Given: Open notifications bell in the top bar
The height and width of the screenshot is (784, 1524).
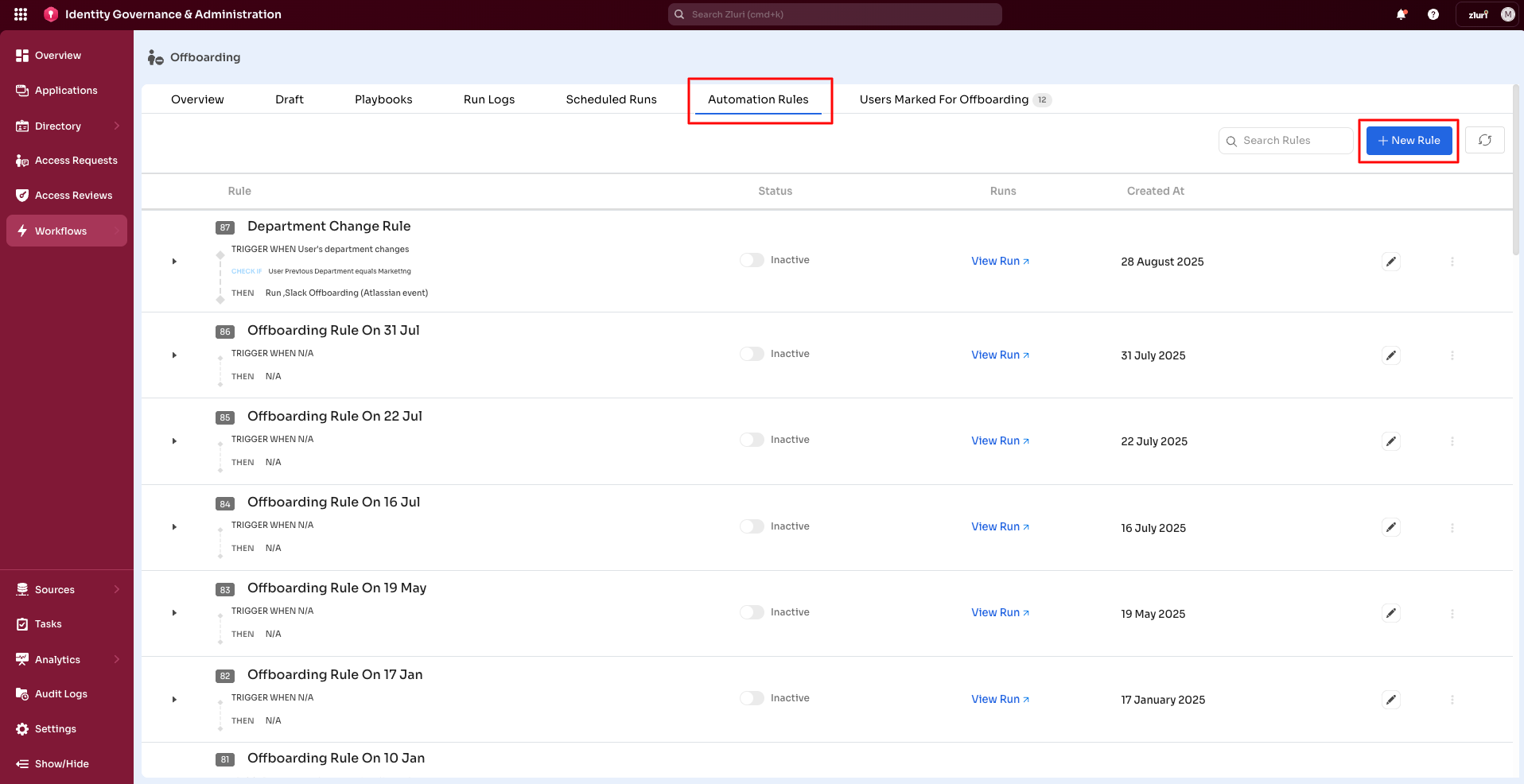Looking at the screenshot, I should [1402, 14].
